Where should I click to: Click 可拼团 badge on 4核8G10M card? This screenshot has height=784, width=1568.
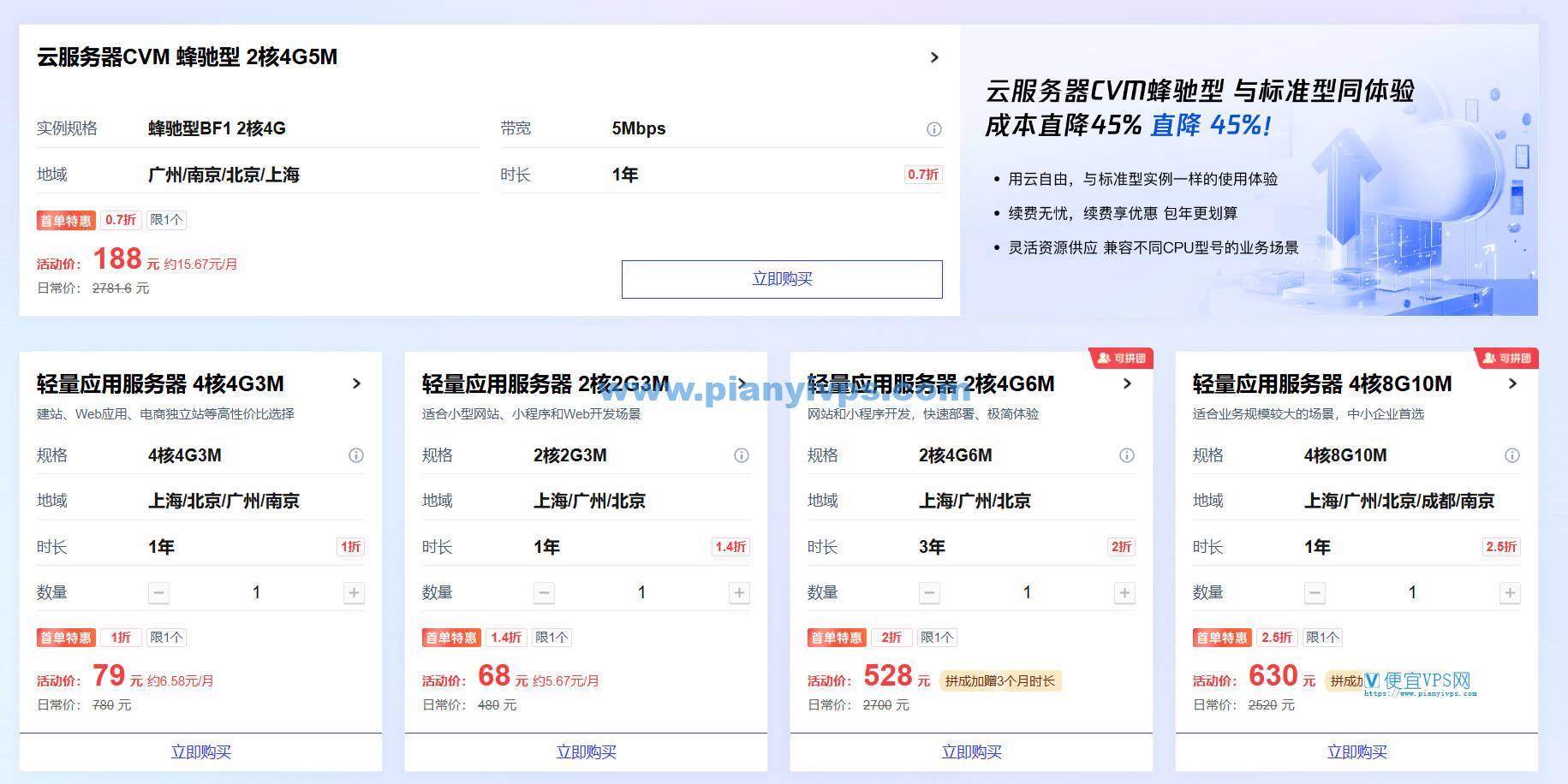coord(1506,359)
